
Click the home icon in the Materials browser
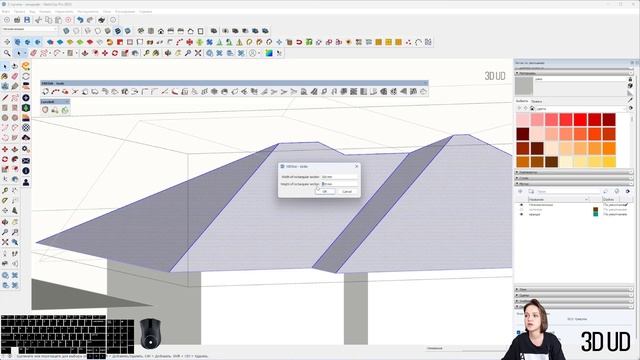tap(532, 108)
